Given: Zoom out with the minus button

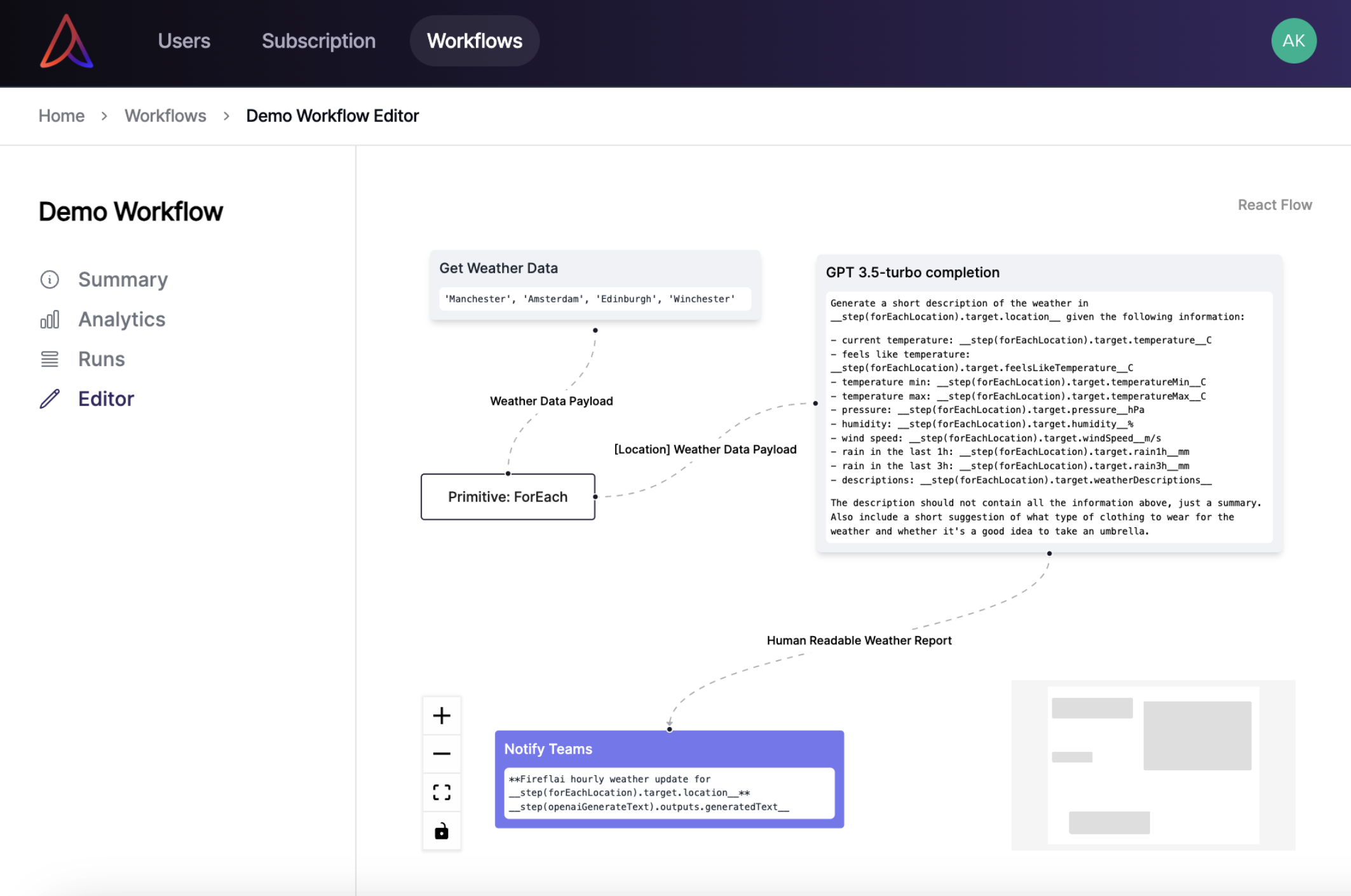Looking at the screenshot, I should click(442, 754).
